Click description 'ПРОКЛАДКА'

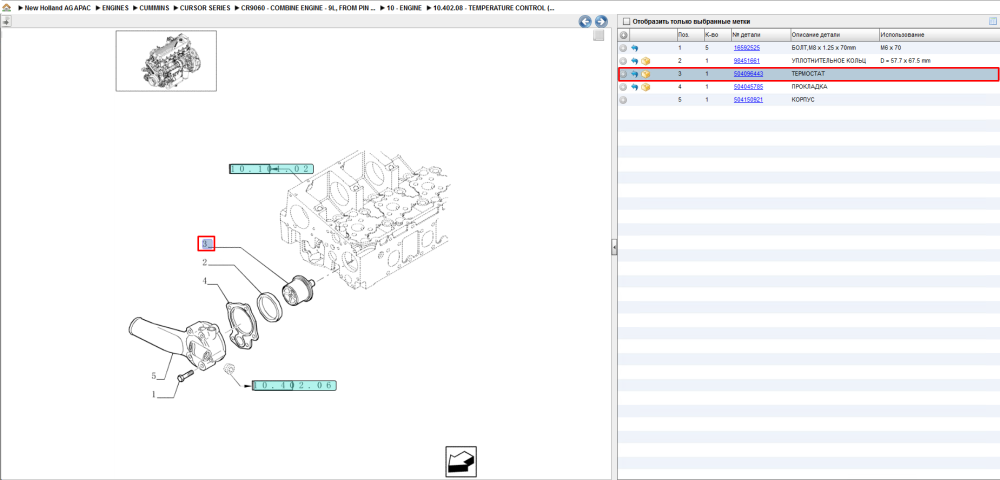[809, 87]
